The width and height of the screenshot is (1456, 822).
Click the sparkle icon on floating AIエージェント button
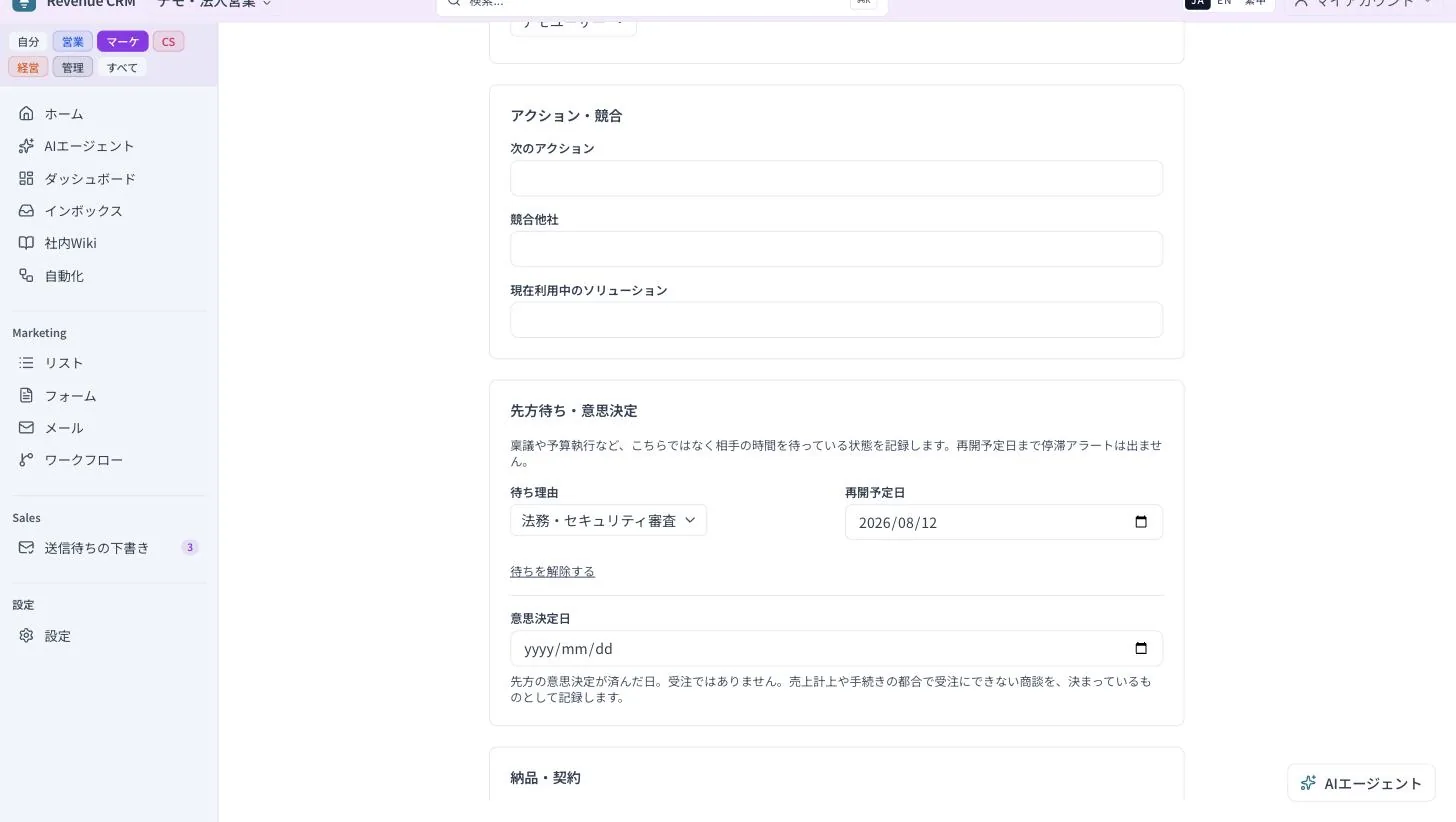[x=1308, y=783]
